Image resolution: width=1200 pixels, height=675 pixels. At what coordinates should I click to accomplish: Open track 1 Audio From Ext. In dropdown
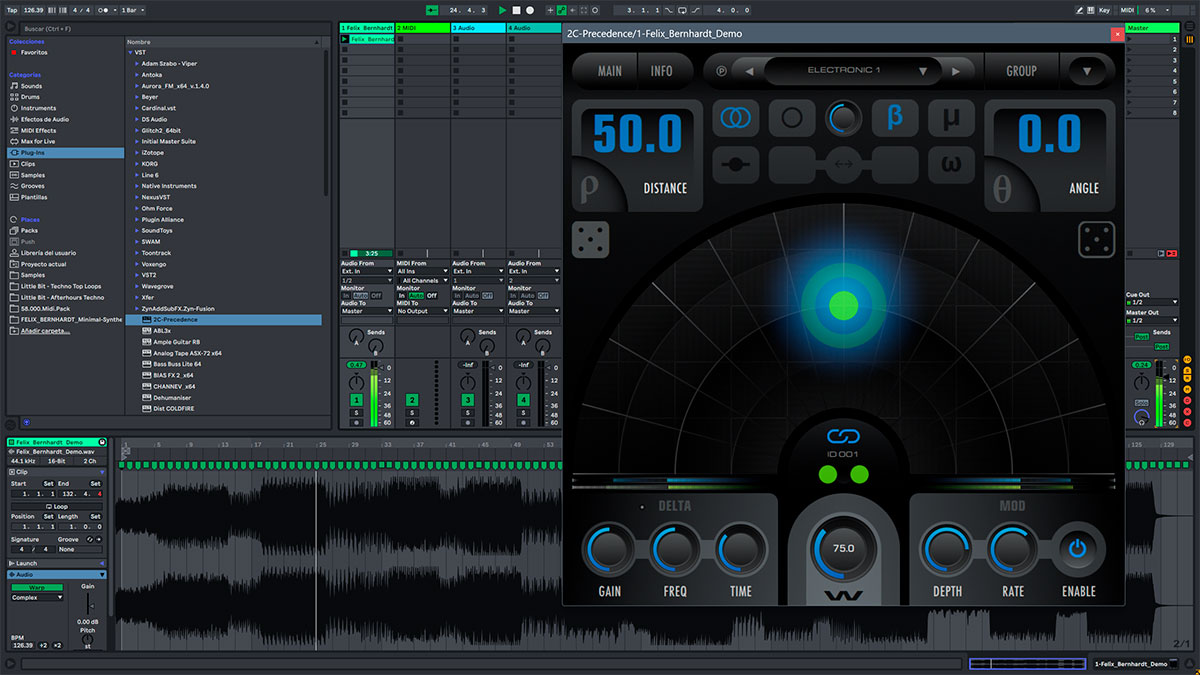click(367, 271)
